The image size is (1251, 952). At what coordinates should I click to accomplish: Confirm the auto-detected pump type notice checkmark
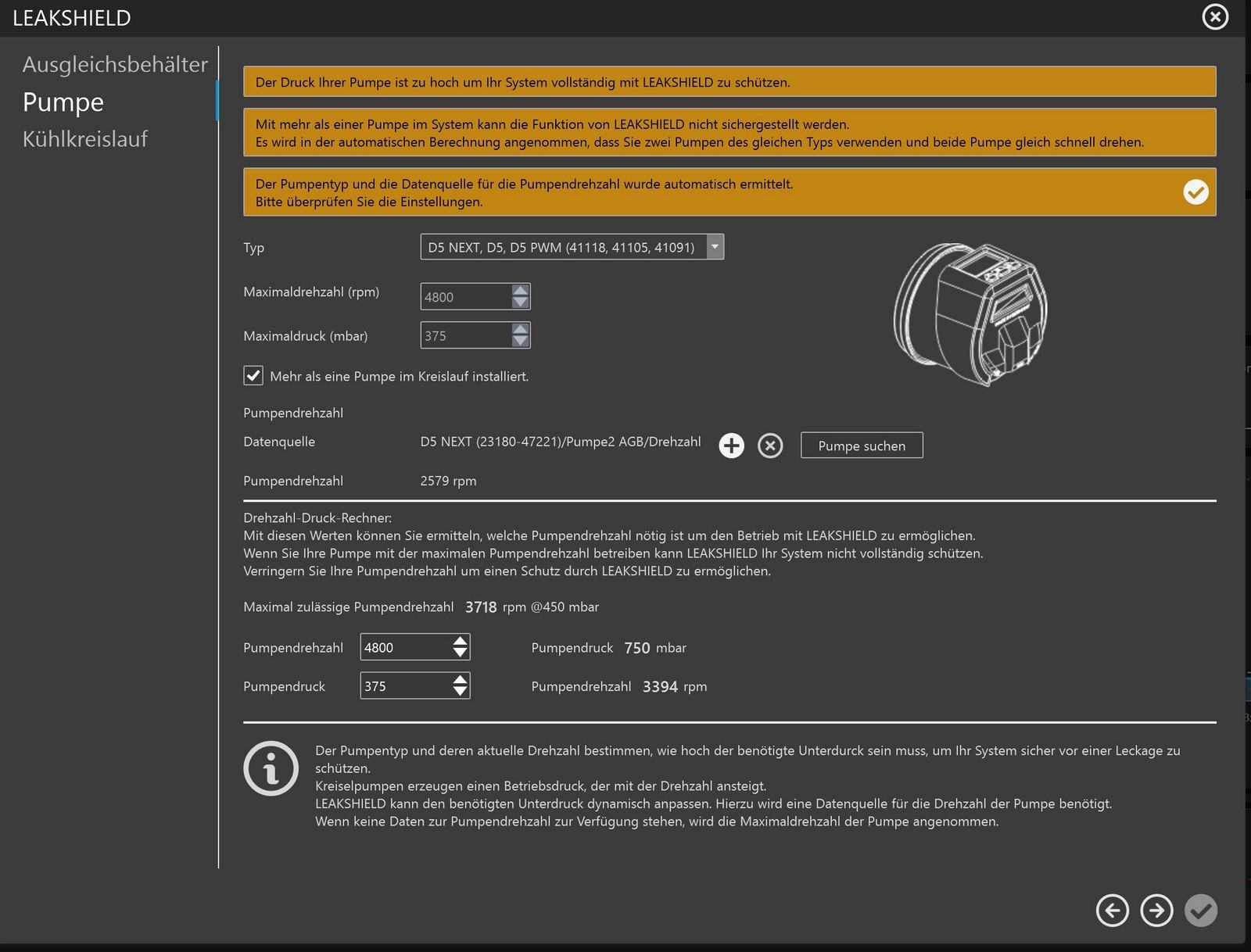point(1195,192)
